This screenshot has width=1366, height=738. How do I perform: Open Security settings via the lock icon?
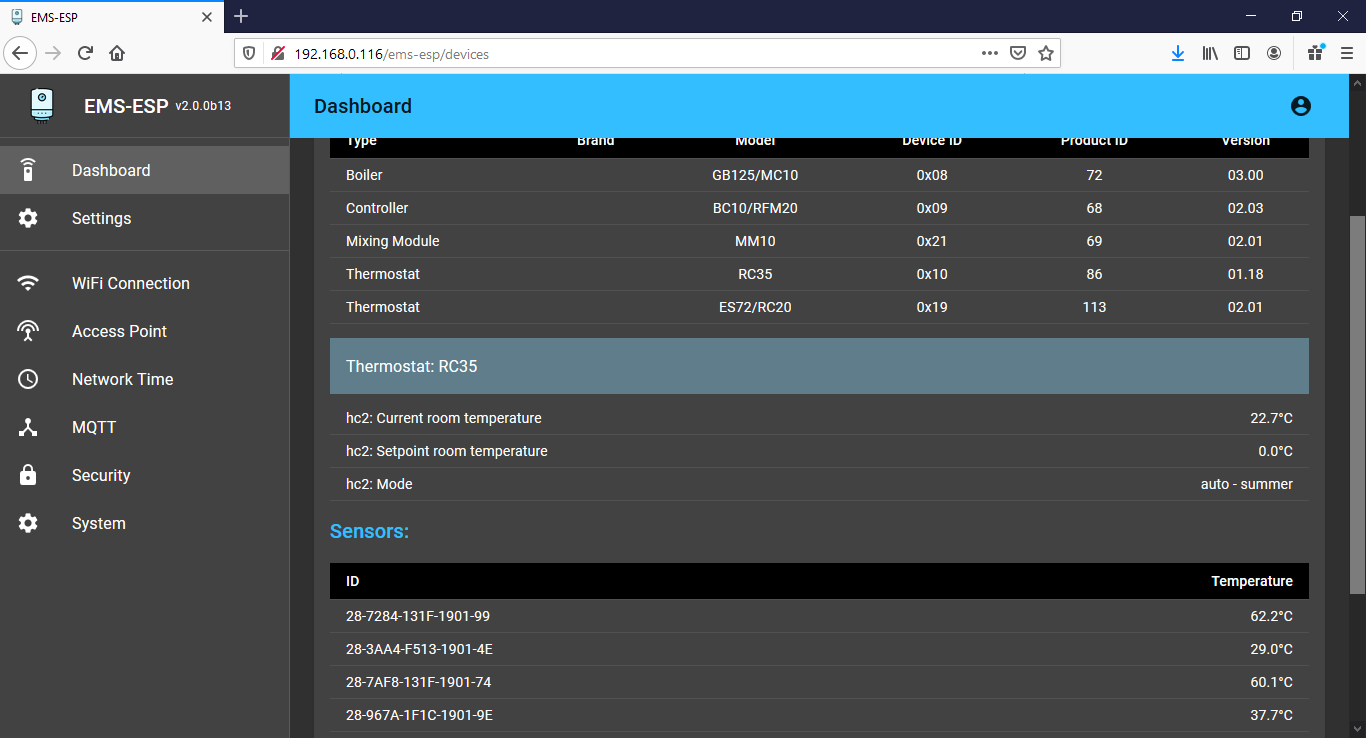tap(101, 475)
